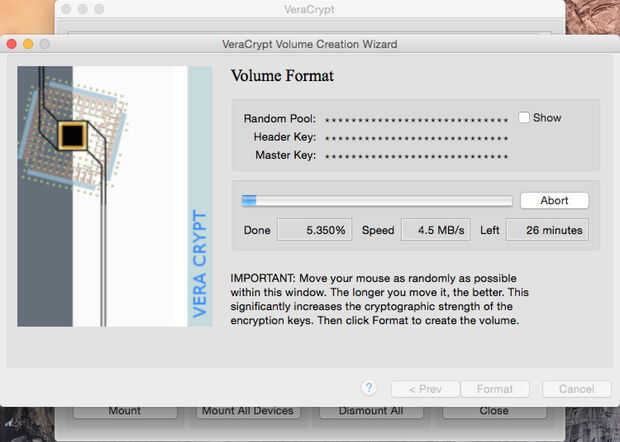Viewport: 620px width, 442px height.
Task: Abort the volume formatting
Action: [x=554, y=200]
